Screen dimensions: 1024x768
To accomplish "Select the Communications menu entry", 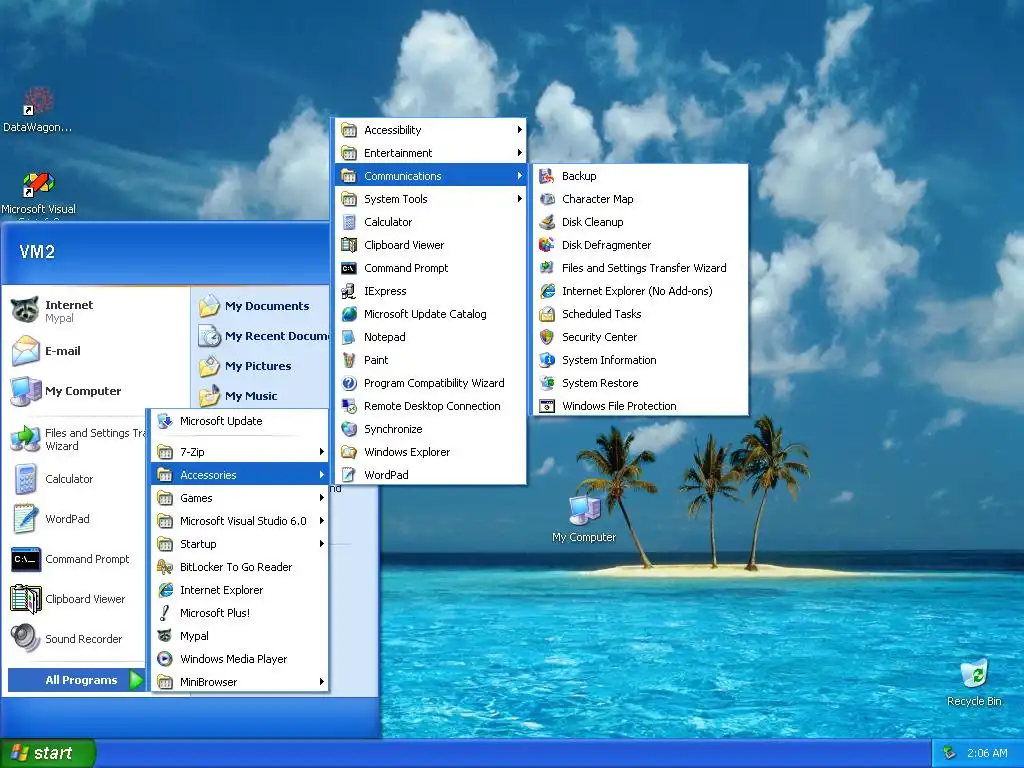I will click(432, 176).
